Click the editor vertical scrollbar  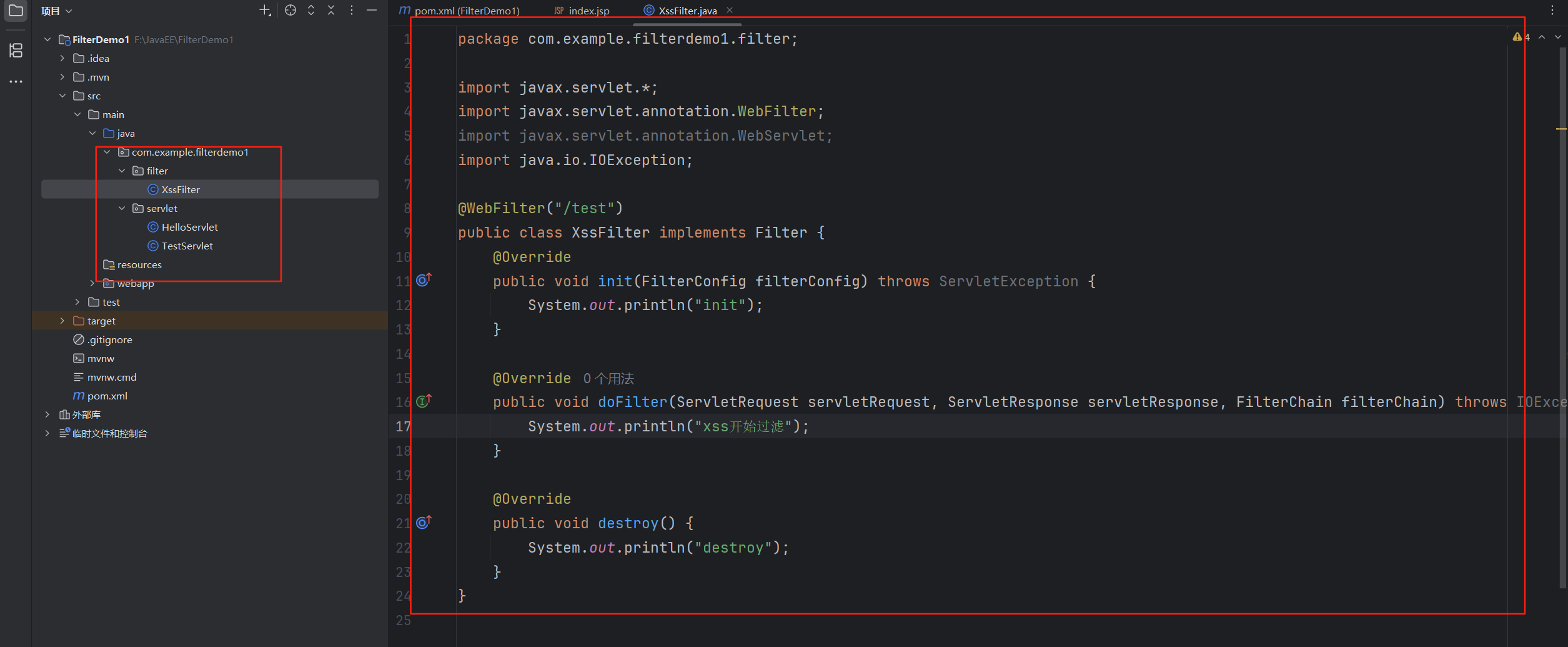1562,319
